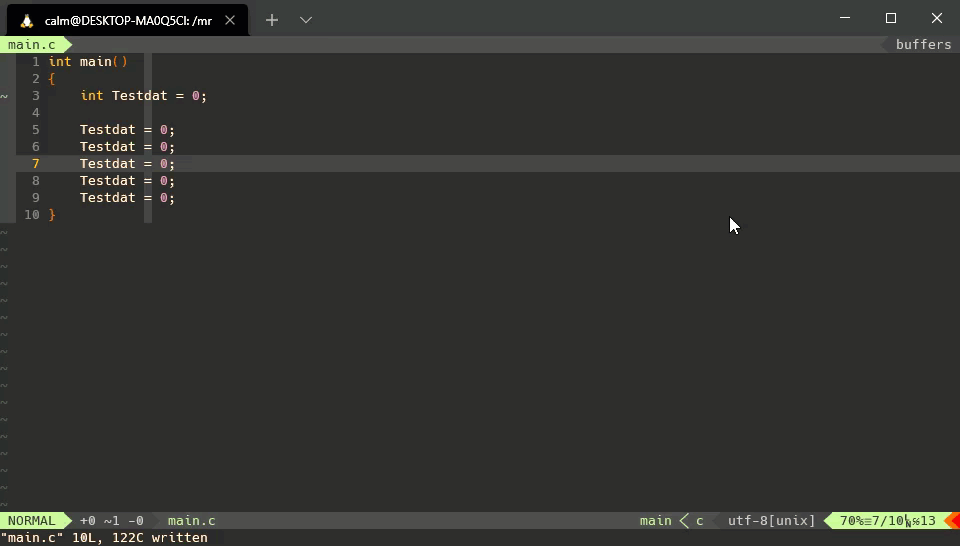Click 'int Testdat = 0;' on line 3

click(x=144, y=95)
